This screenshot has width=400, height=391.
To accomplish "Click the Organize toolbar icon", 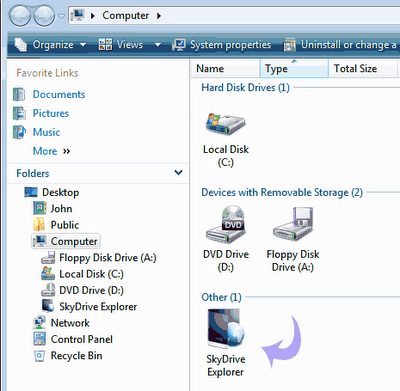I will coord(21,45).
